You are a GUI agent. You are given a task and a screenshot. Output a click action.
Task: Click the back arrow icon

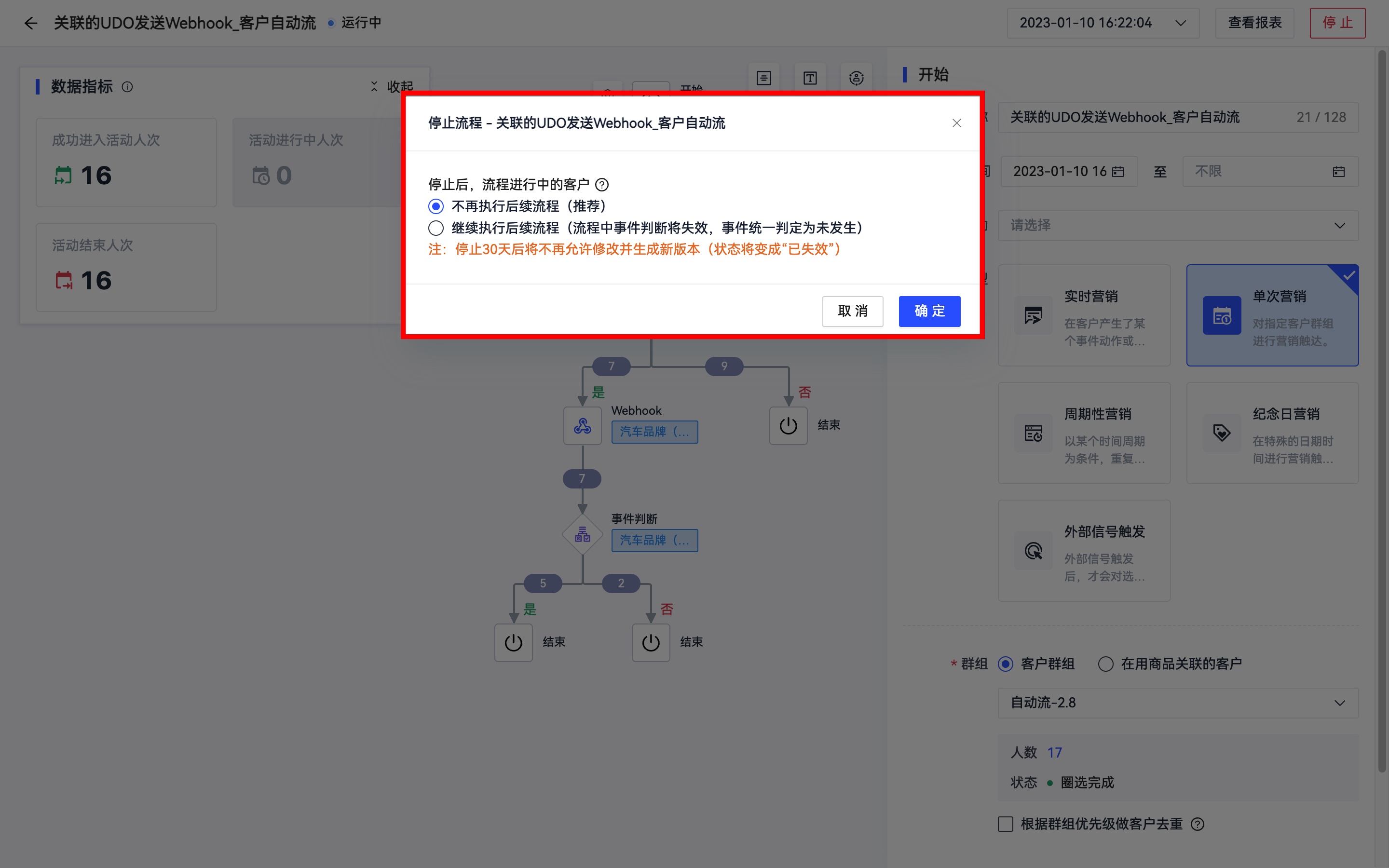point(30,23)
